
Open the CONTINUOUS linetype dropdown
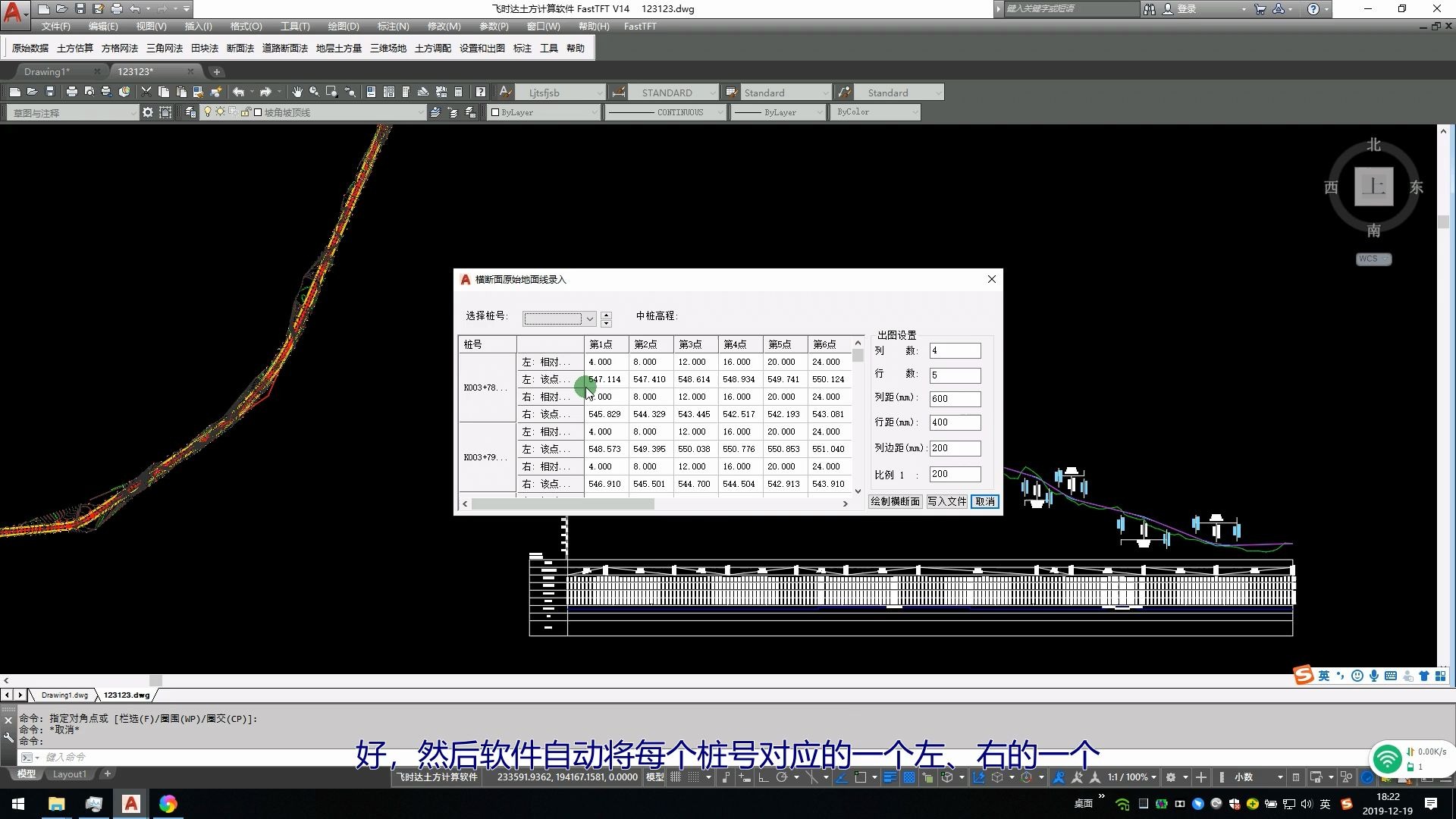pos(720,112)
